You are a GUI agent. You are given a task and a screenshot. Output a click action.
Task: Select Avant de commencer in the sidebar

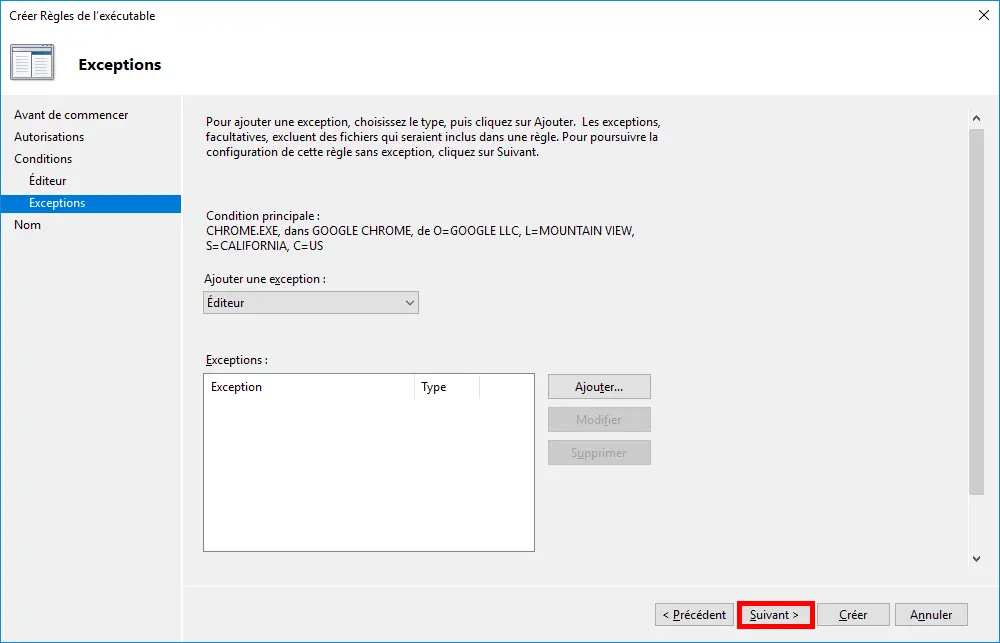tap(72, 114)
